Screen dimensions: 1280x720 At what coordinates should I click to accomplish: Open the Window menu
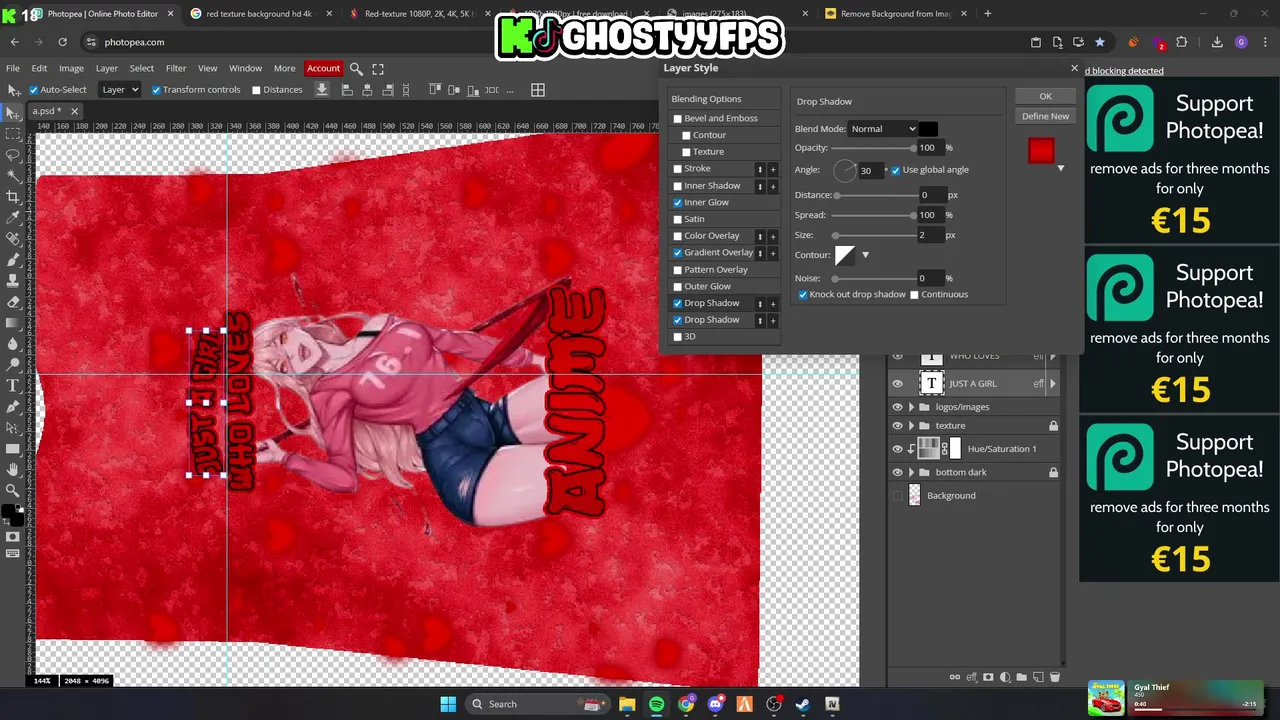tap(245, 69)
